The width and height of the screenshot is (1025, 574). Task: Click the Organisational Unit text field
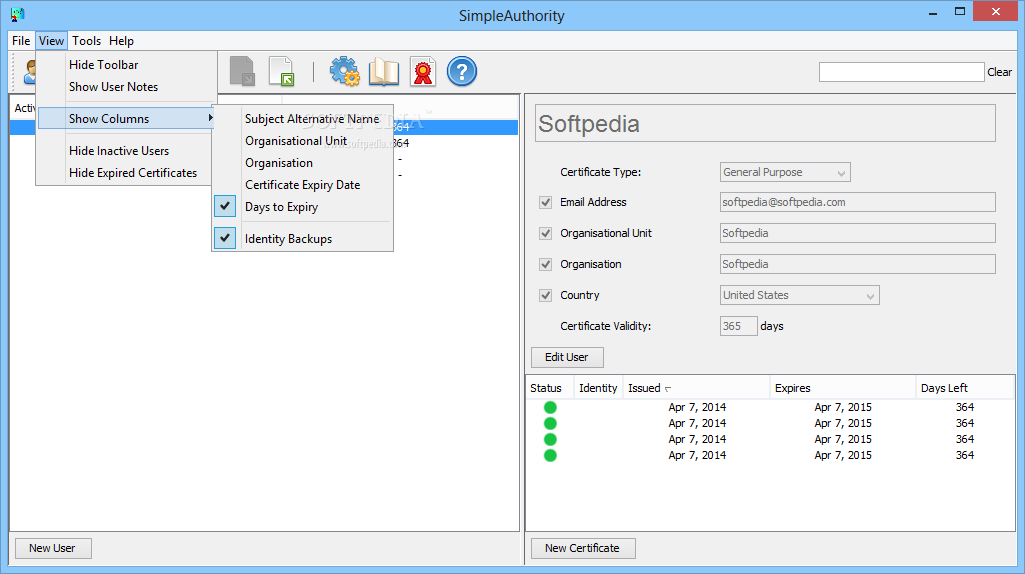click(x=858, y=233)
